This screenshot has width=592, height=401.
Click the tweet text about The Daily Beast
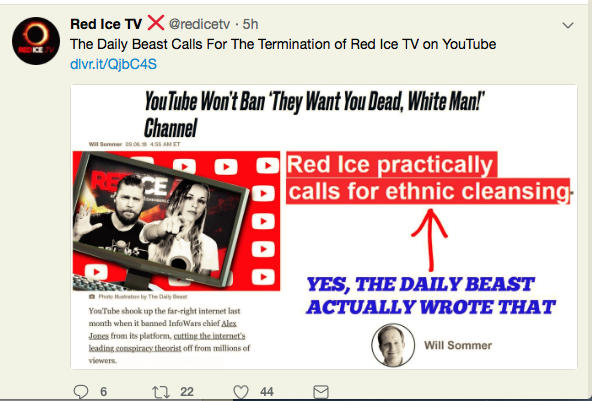click(283, 44)
